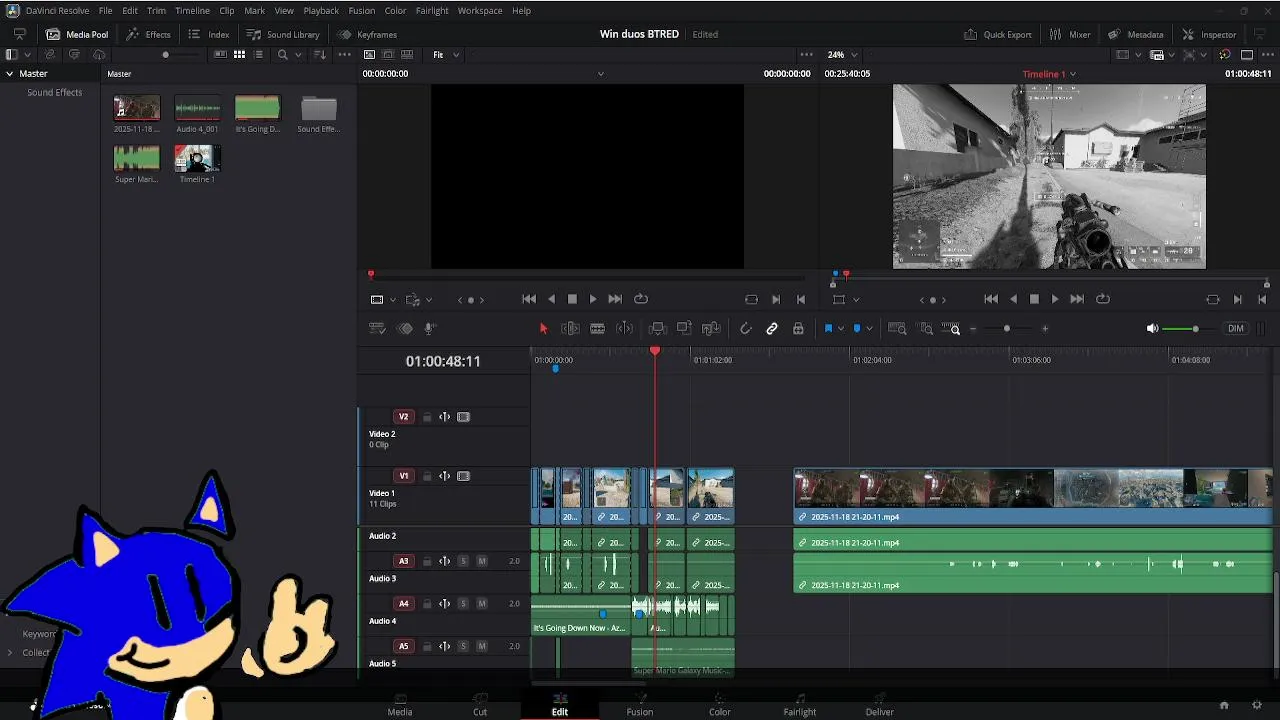Click the Full Extent Zoom icon
Image resolution: width=1280 pixels, height=720 pixels.
click(x=897, y=329)
